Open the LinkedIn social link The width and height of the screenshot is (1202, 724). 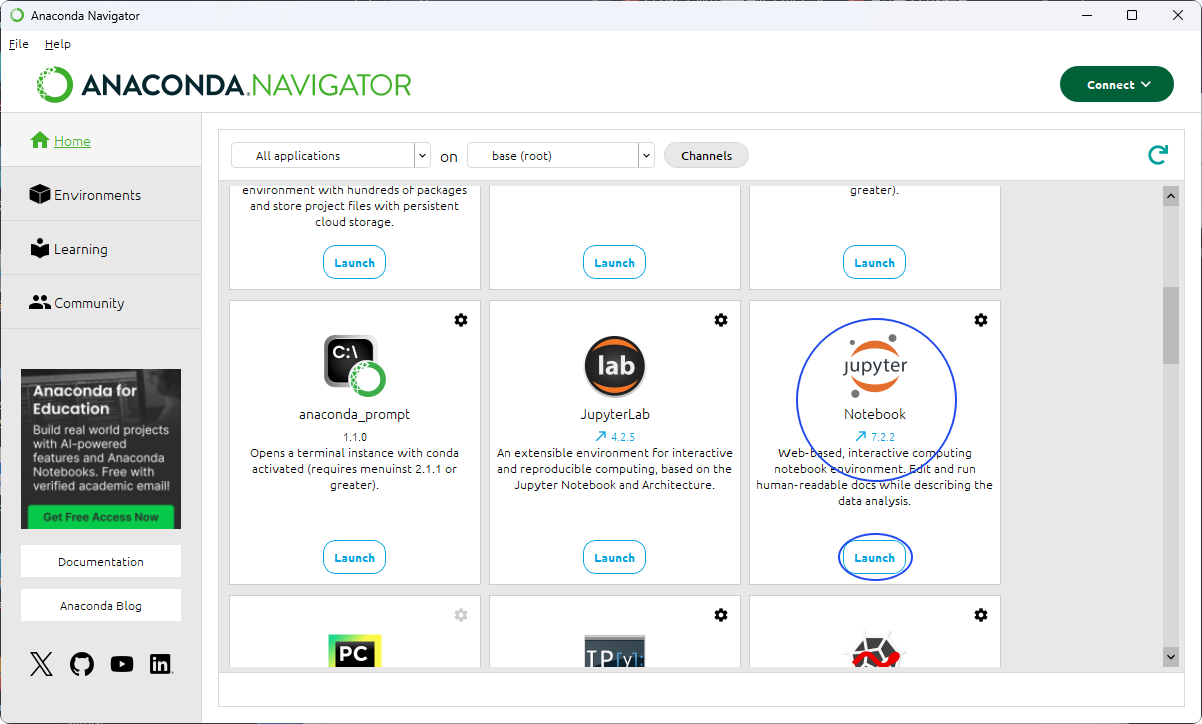pos(160,664)
